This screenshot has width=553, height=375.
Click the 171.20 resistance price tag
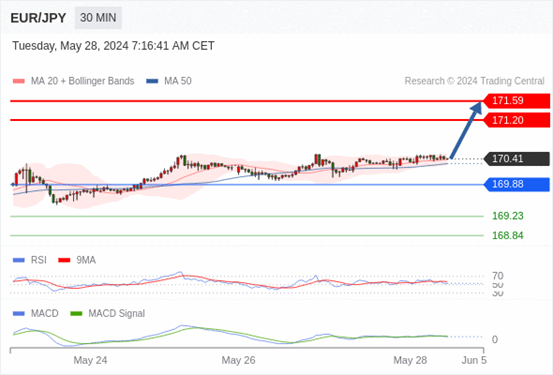(516, 120)
